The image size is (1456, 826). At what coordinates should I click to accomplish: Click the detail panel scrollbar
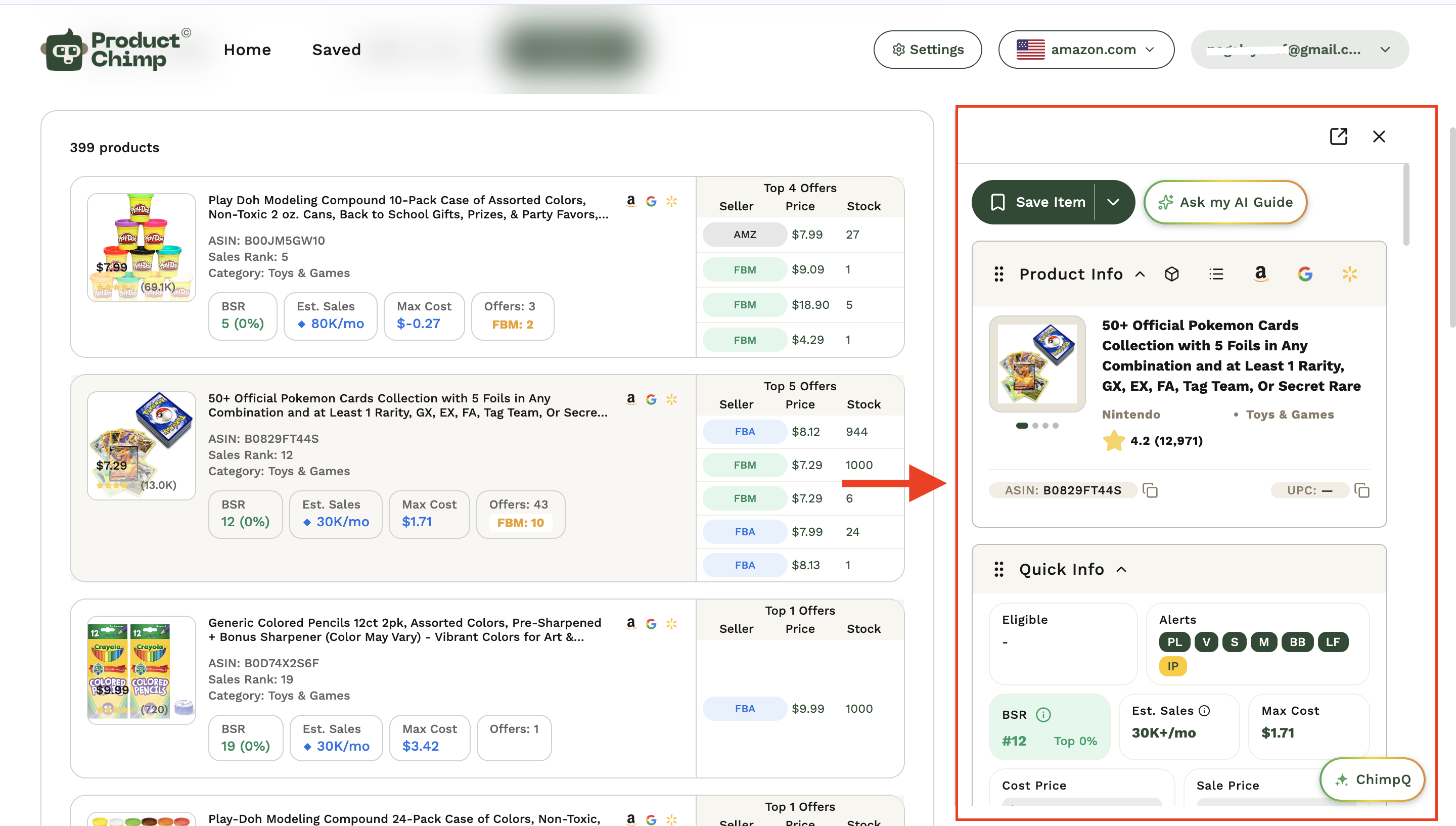(1406, 205)
